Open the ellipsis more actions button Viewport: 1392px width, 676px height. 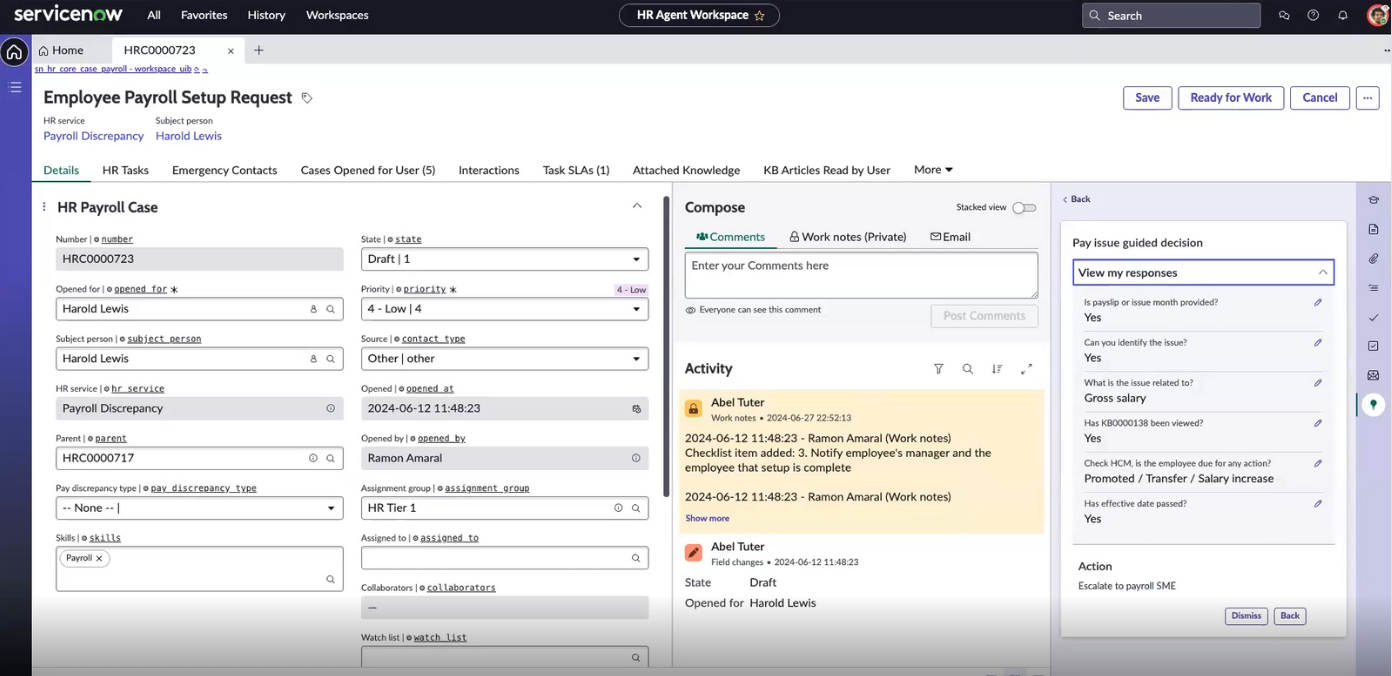pyautogui.click(x=1368, y=98)
